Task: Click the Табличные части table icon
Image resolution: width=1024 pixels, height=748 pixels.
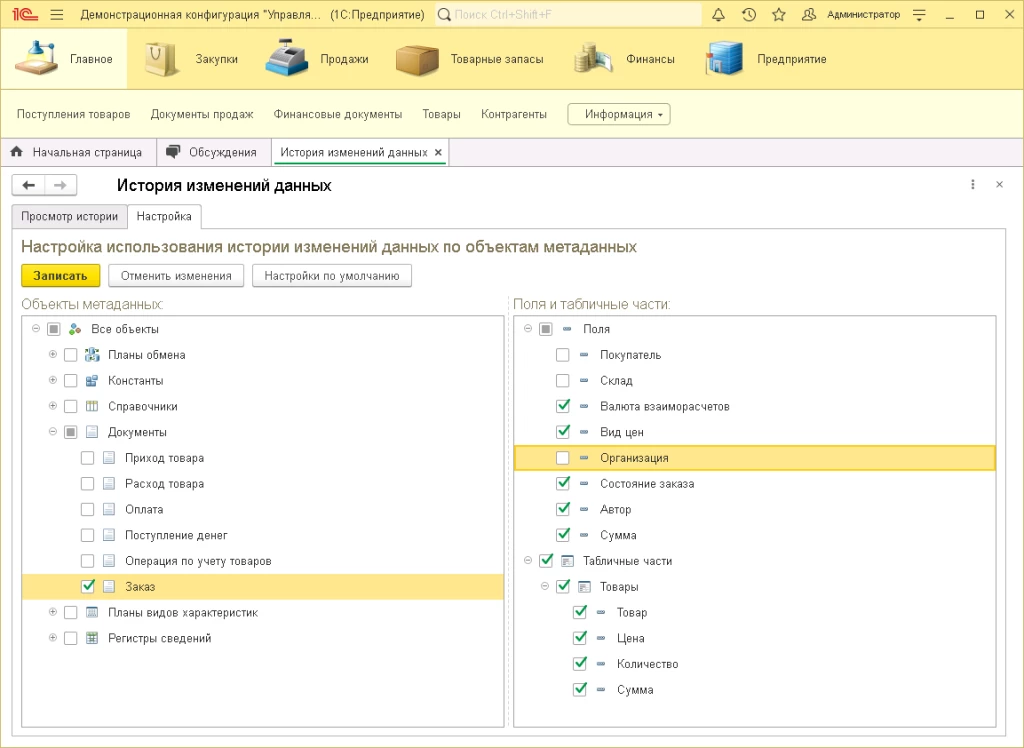Action: [x=568, y=561]
